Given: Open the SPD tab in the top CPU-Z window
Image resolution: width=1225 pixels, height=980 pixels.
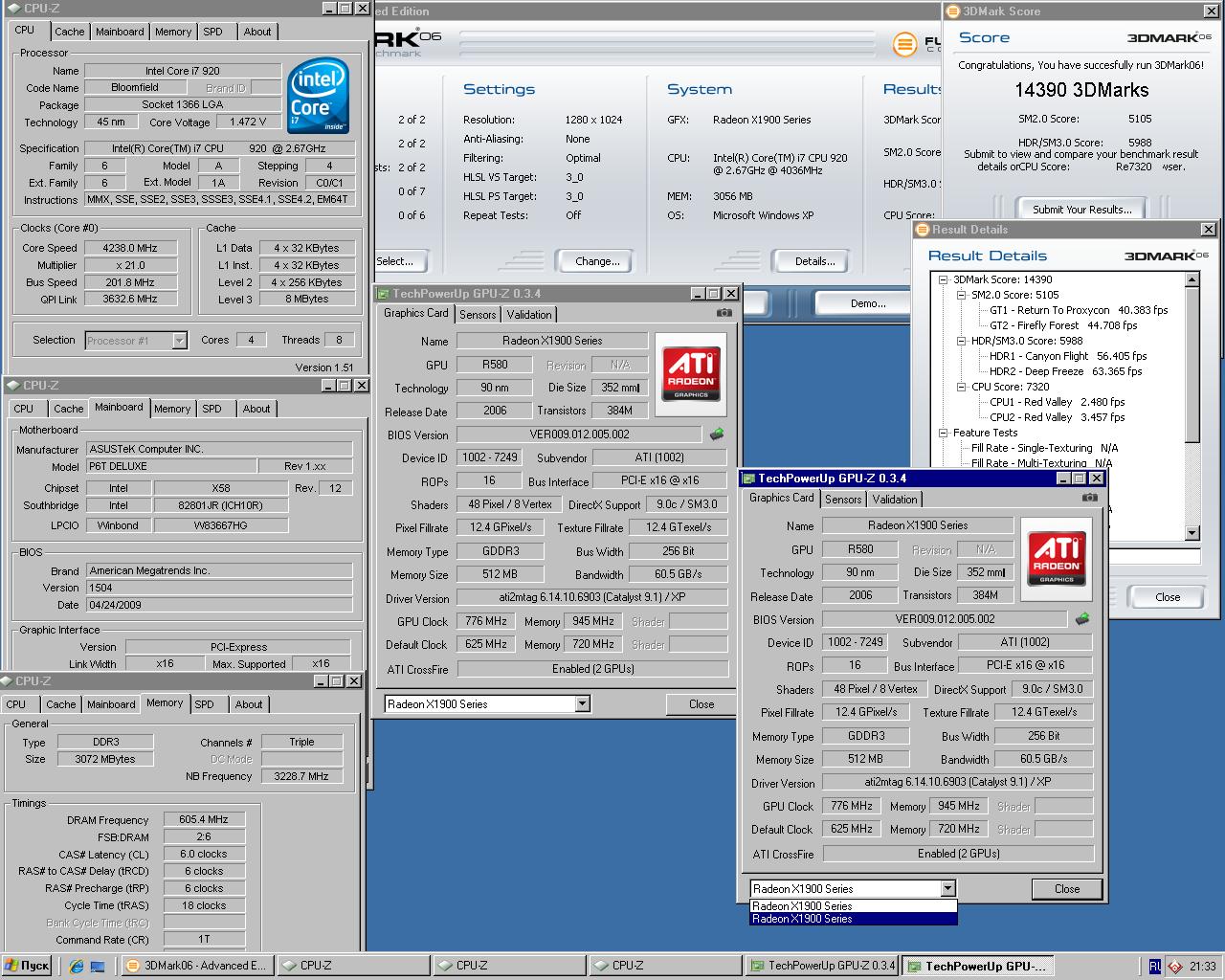Looking at the screenshot, I should (212, 32).
